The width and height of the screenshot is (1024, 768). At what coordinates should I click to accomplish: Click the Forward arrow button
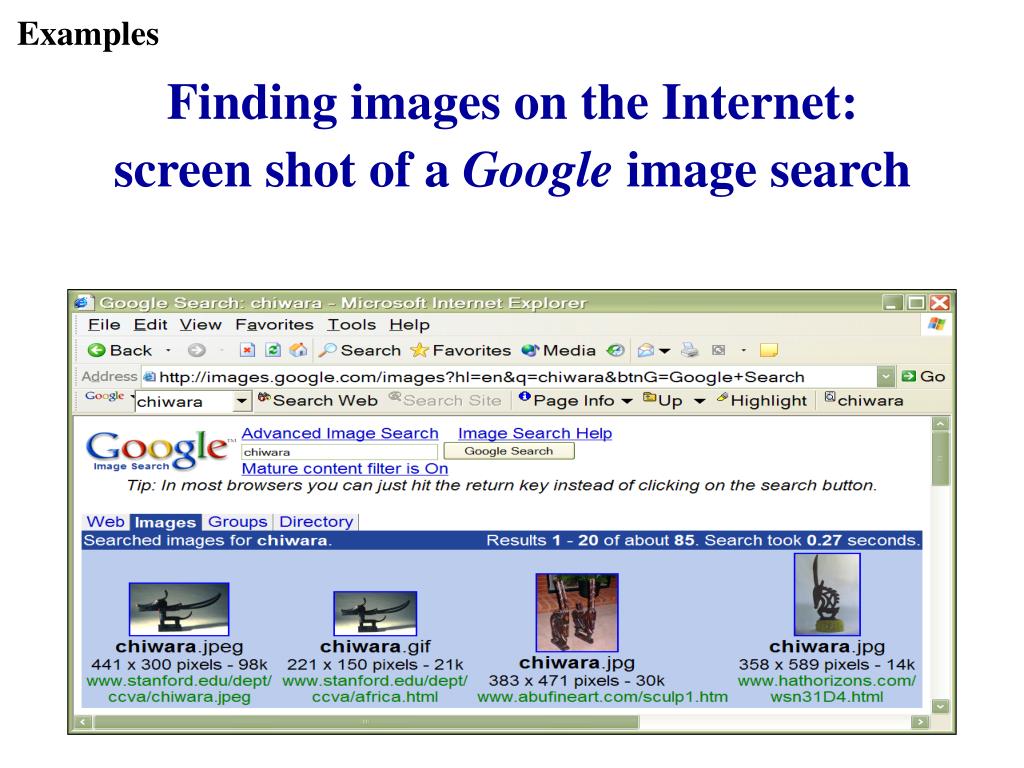point(197,351)
